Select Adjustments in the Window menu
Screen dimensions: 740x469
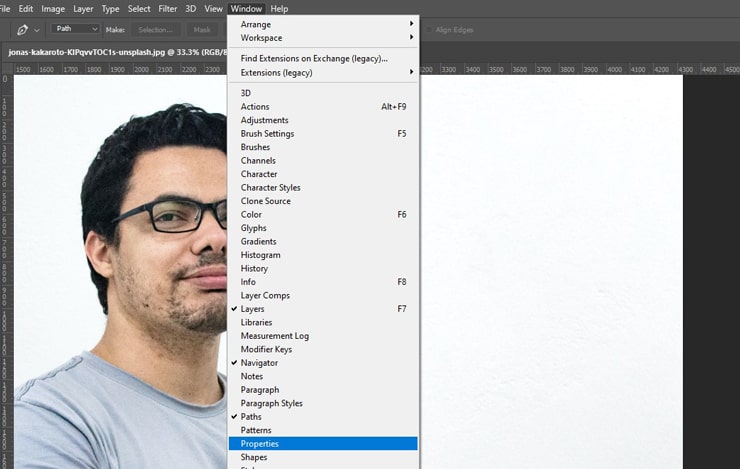(x=264, y=120)
